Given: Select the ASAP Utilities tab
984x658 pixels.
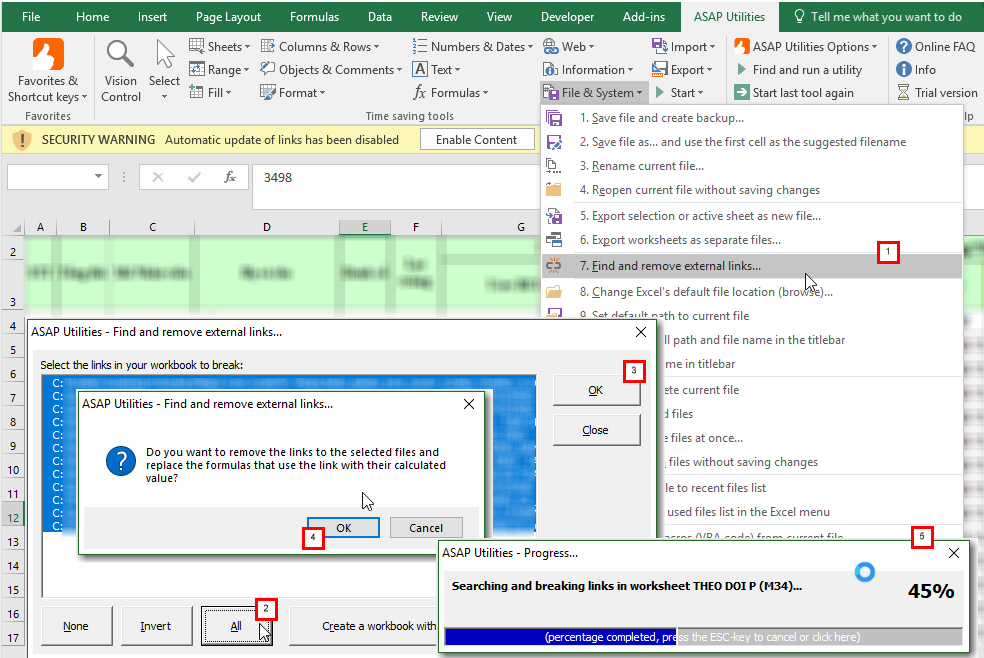Looking at the screenshot, I should click(729, 17).
